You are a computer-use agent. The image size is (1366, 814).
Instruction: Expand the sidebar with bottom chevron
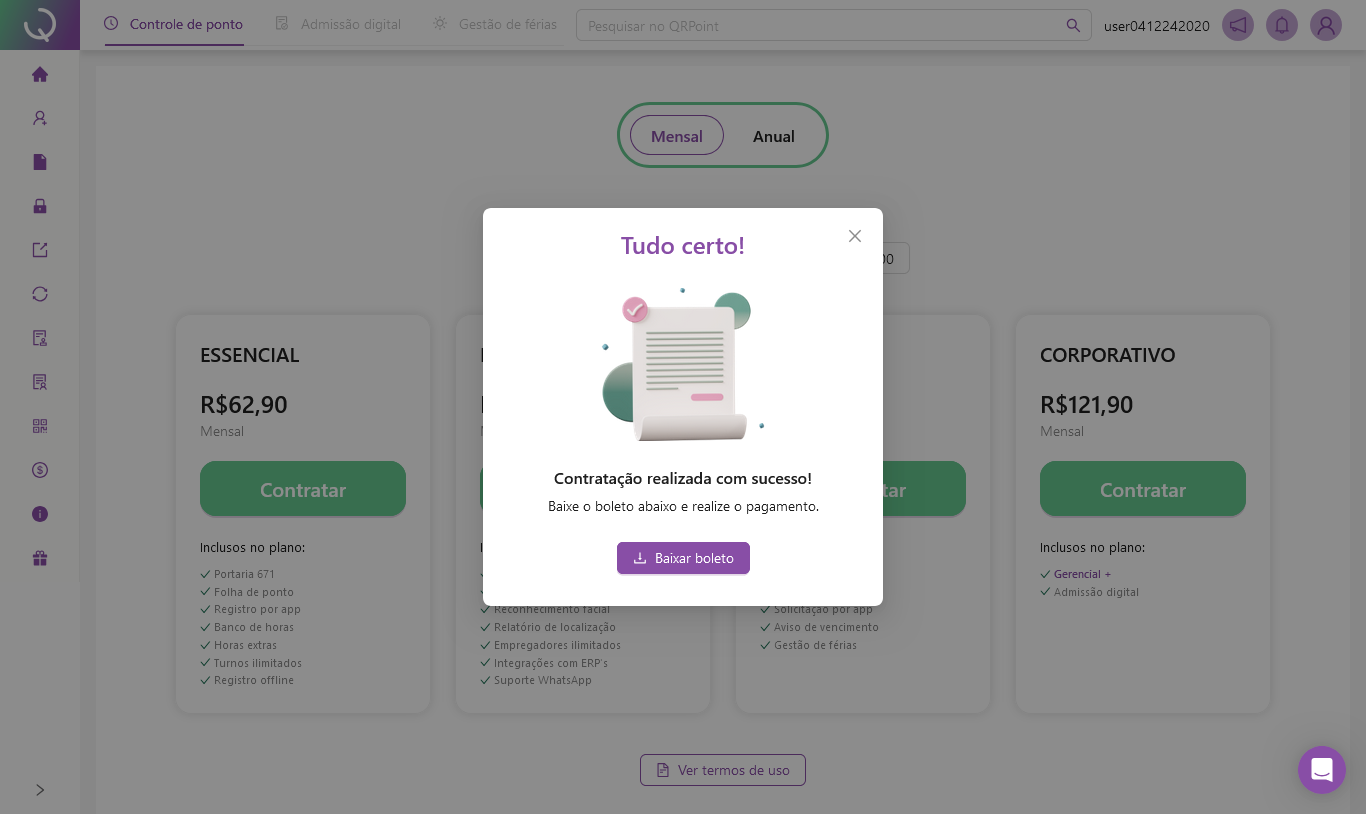click(x=40, y=790)
